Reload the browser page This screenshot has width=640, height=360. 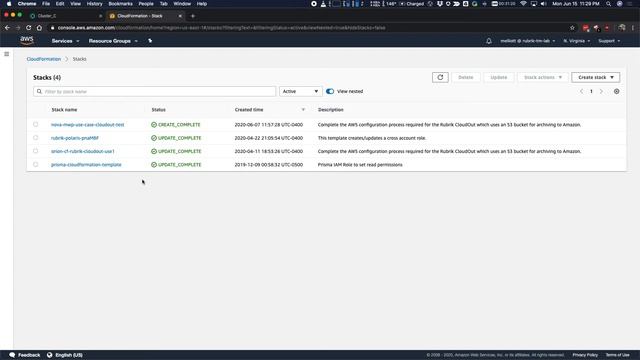(28, 28)
